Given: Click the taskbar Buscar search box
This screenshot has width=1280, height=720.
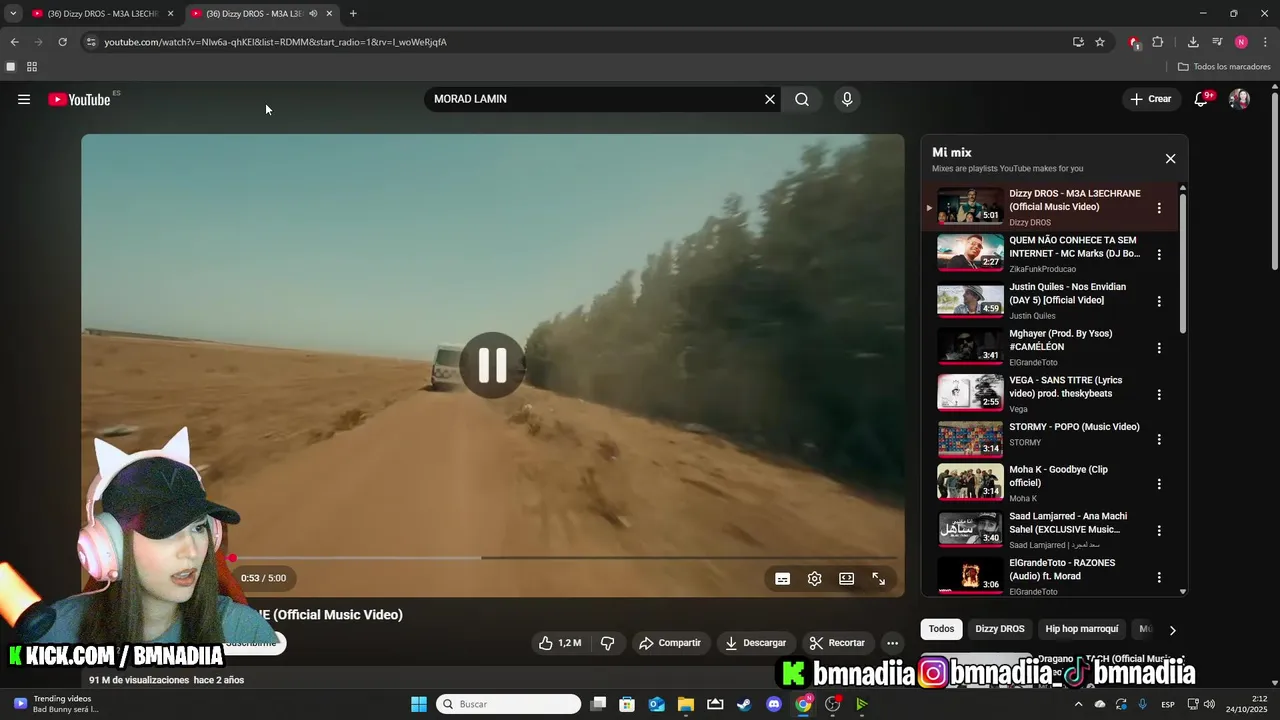Looking at the screenshot, I should [x=509, y=704].
